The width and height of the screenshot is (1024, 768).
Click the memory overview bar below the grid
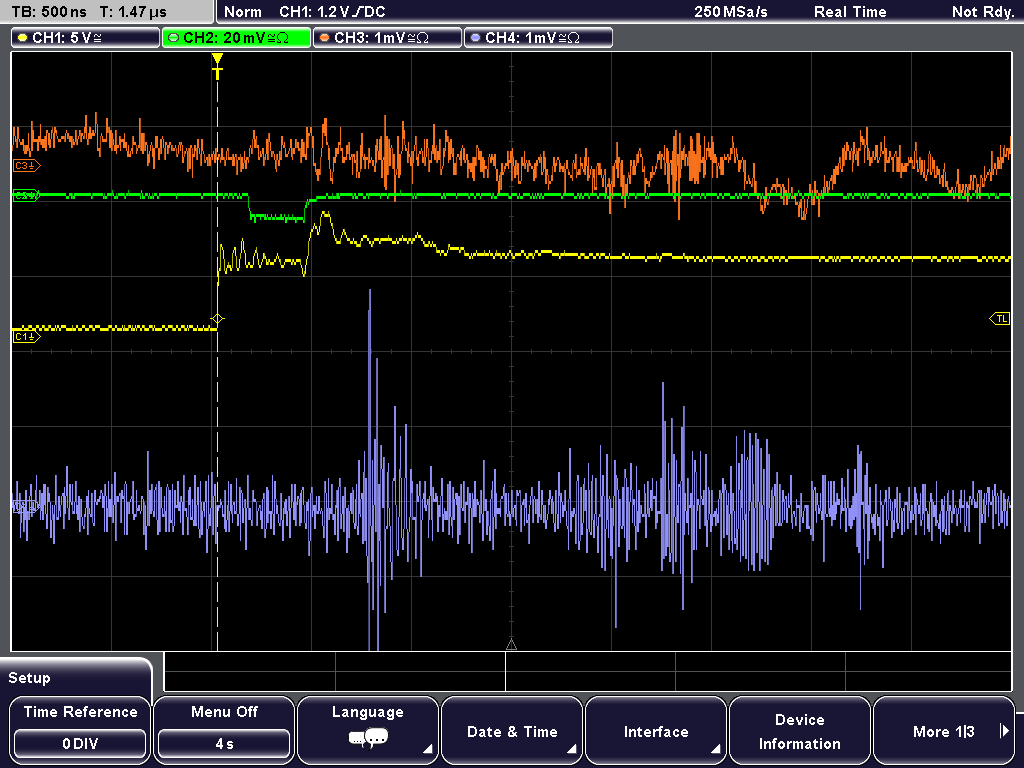tap(588, 672)
